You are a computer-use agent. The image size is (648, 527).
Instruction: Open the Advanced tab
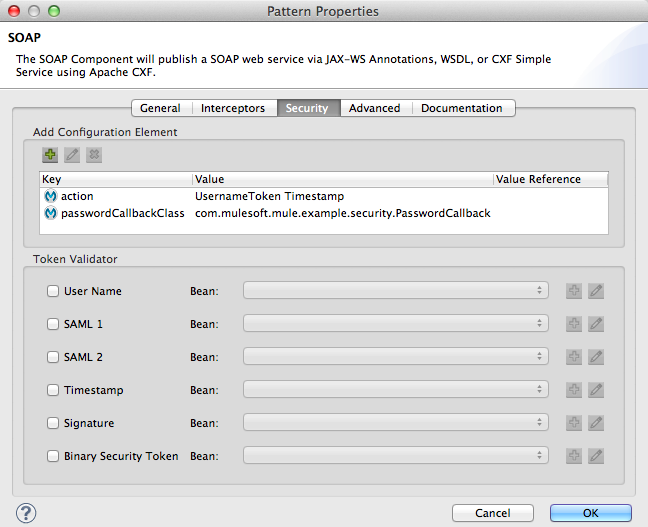[x=374, y=108]
